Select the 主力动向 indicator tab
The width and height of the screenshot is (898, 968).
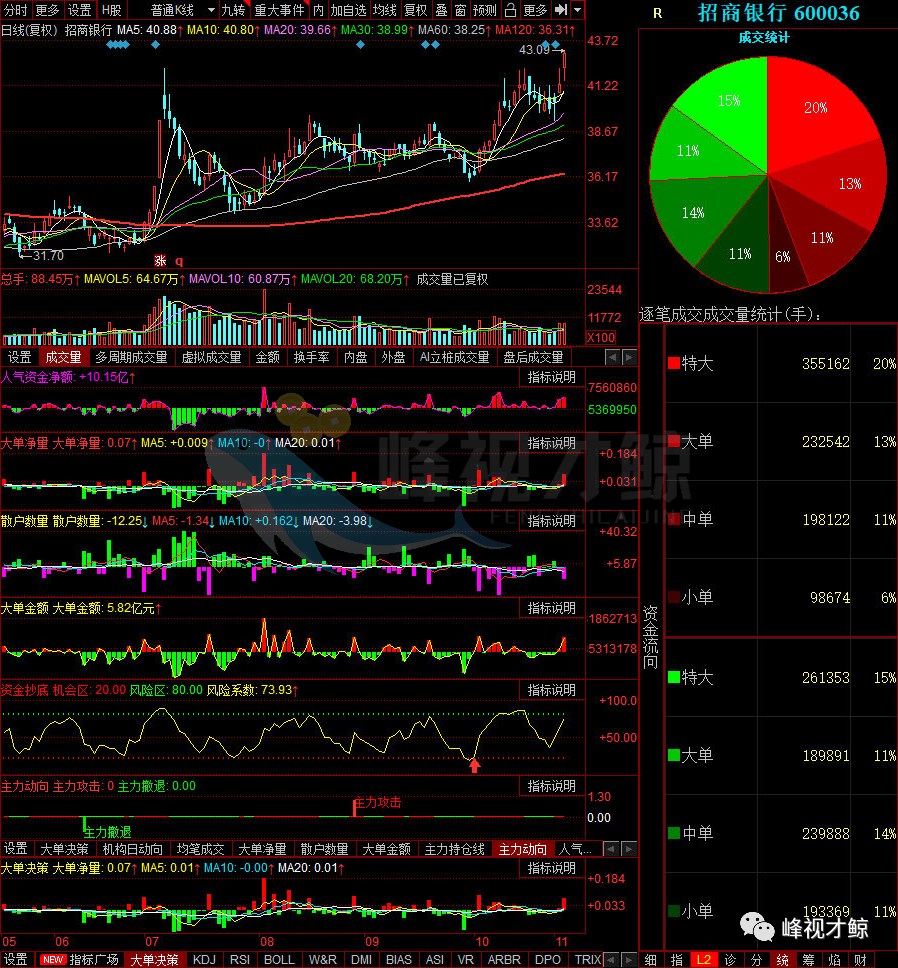click(523, 849)
